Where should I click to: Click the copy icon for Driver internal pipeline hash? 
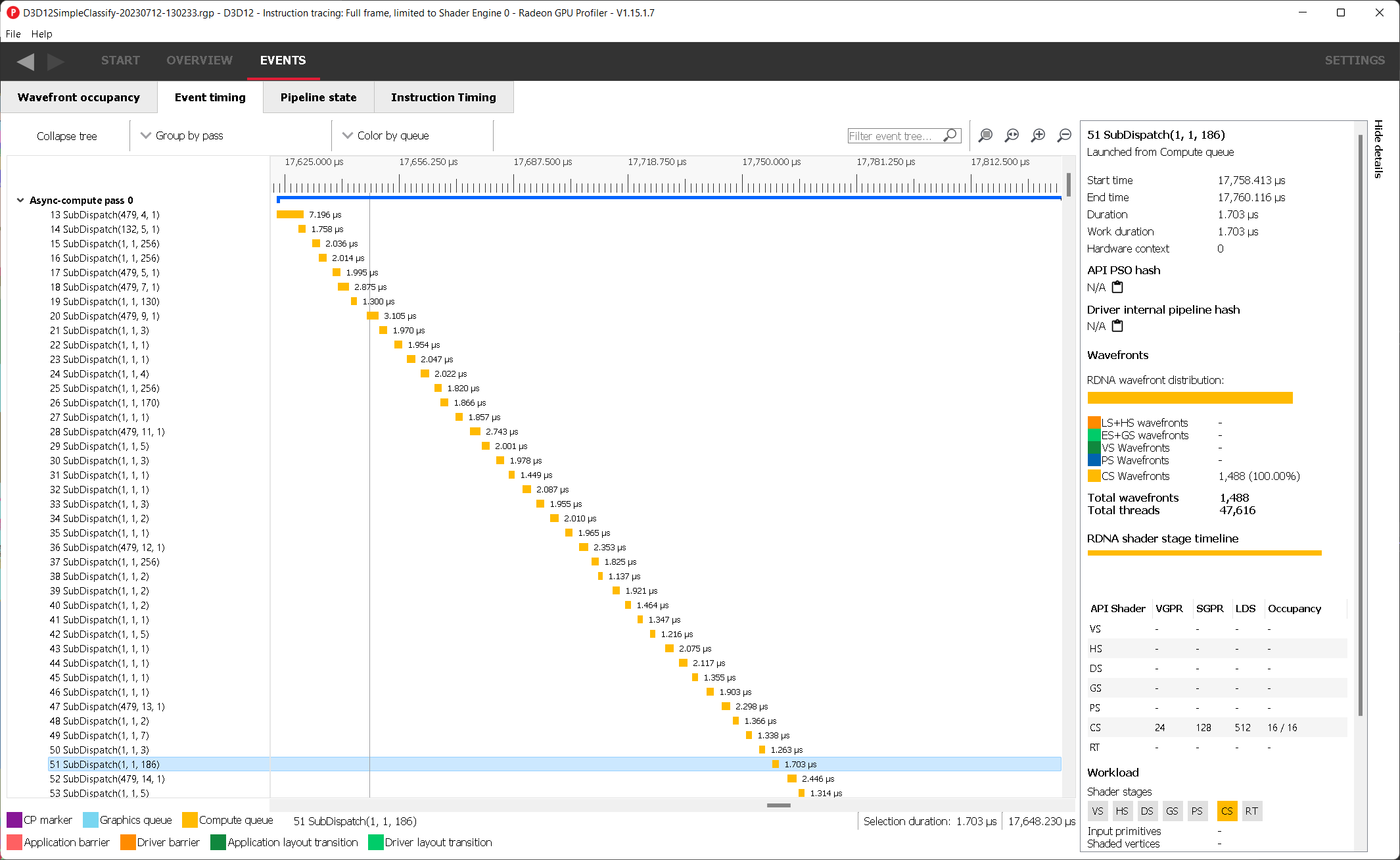click(1118, 325)
